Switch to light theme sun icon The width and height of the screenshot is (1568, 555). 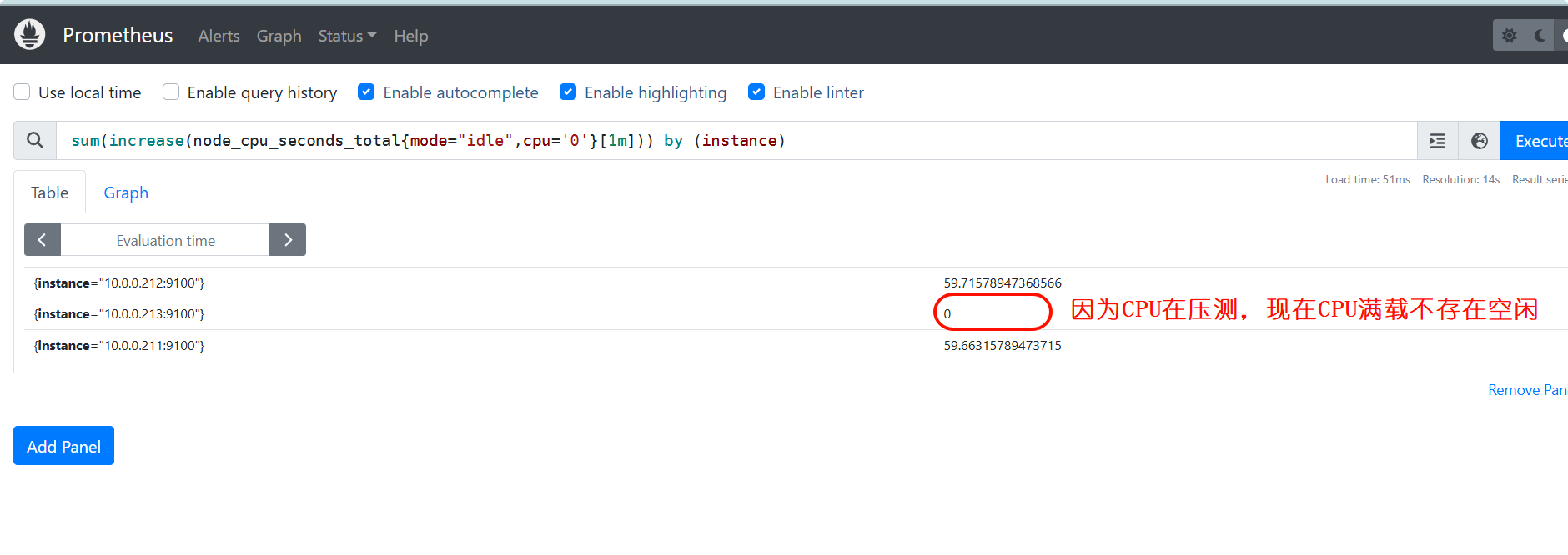point(1509,36)
